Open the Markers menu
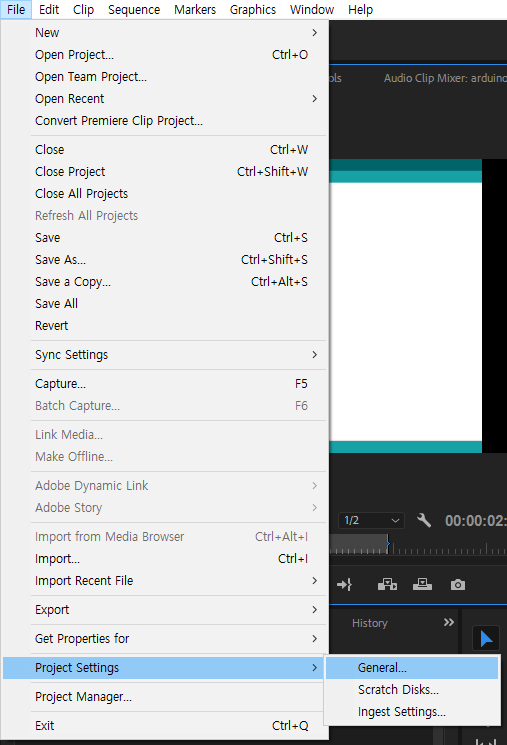 pos(195,10)
